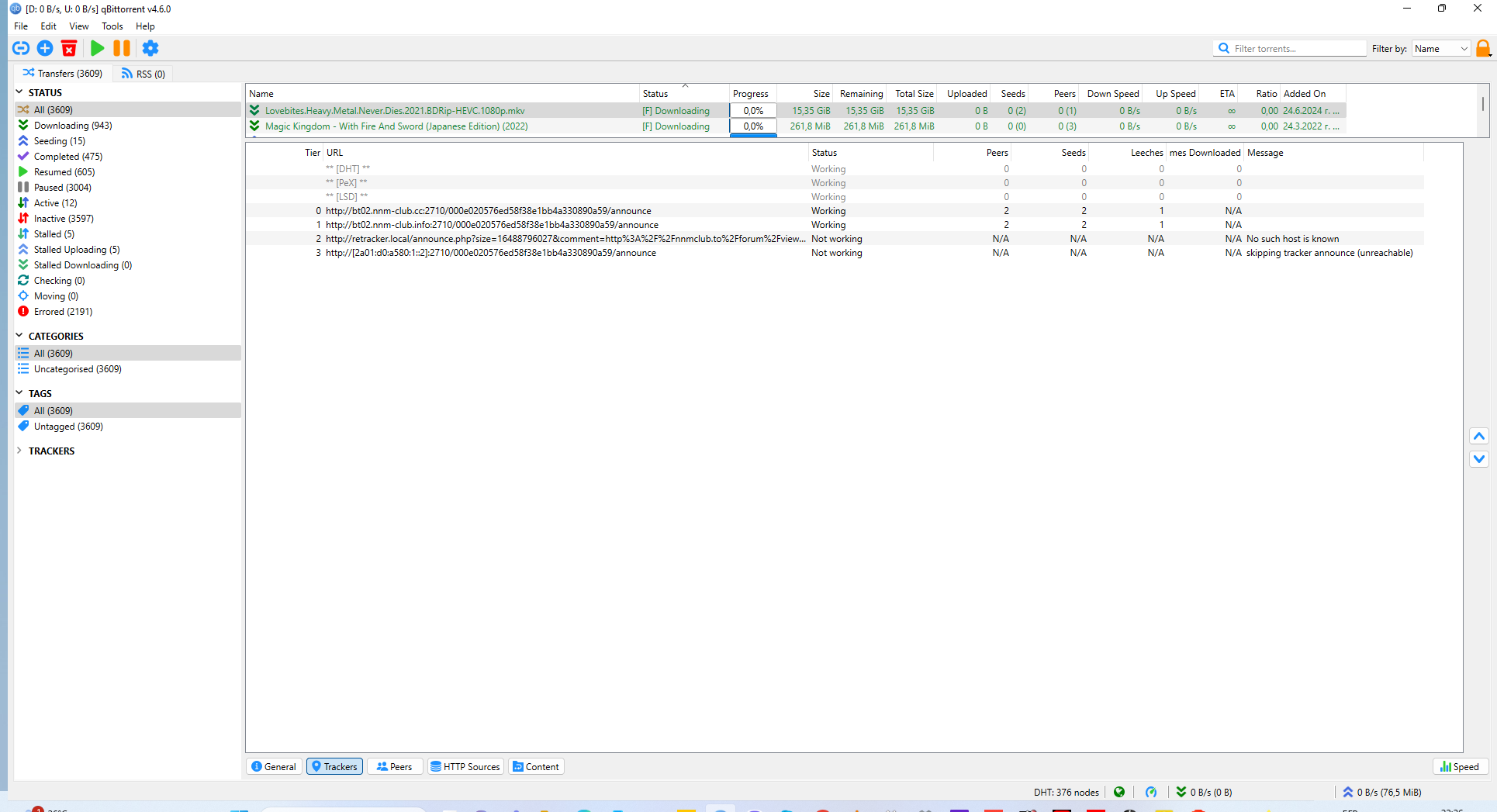Collapse the TAGS section
This screenshot has width=1497, height=812.
coord(19,393)
